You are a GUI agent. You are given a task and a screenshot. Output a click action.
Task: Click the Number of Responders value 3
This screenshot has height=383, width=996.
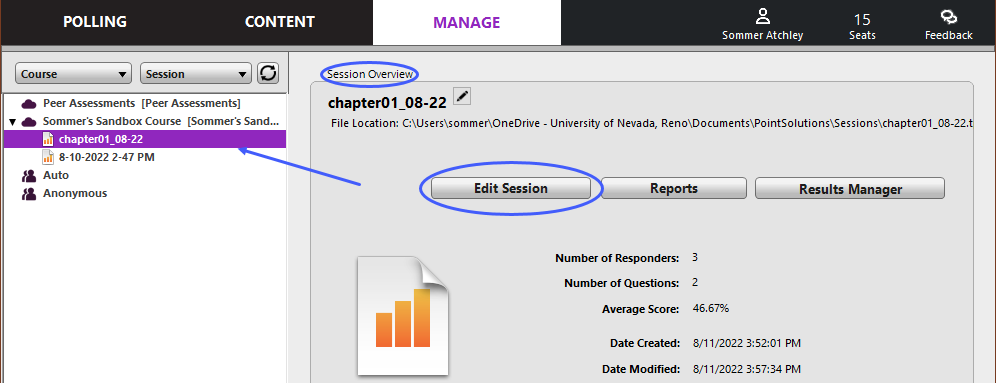[x=695, y=257]
